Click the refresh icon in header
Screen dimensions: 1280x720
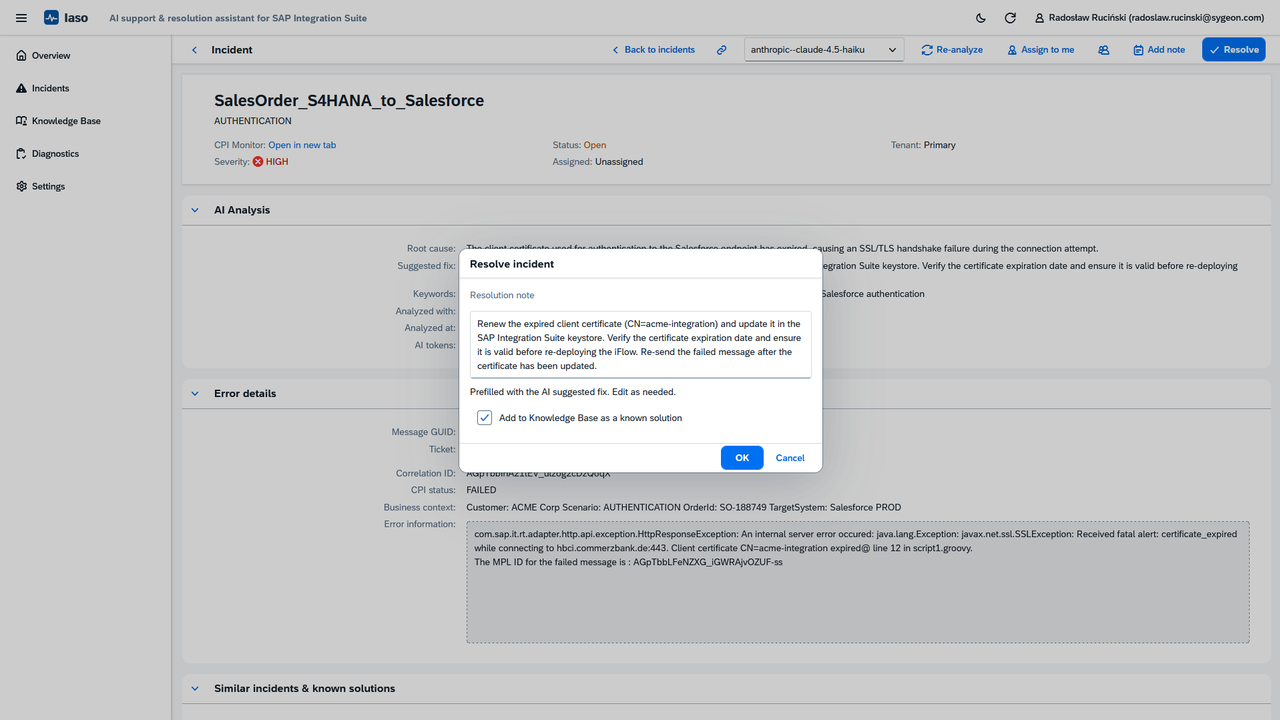coord(1010,18)
